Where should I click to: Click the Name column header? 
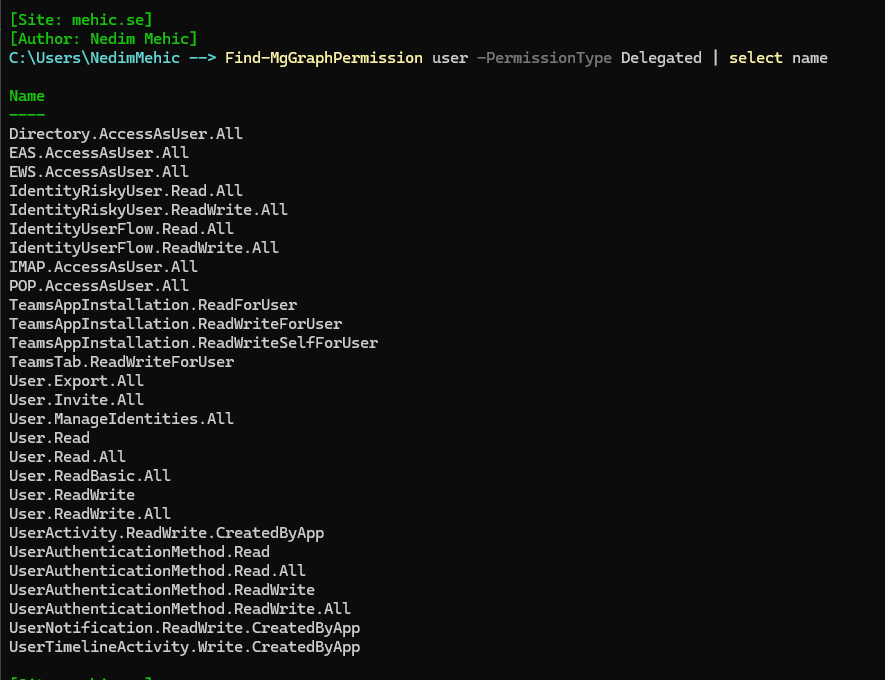tap(27, 96)
